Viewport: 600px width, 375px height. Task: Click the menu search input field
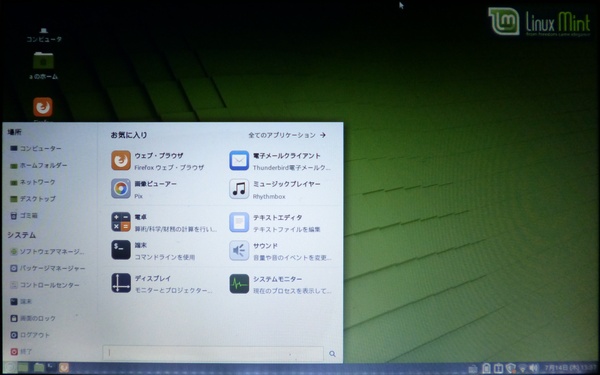(x=213, y=353)
